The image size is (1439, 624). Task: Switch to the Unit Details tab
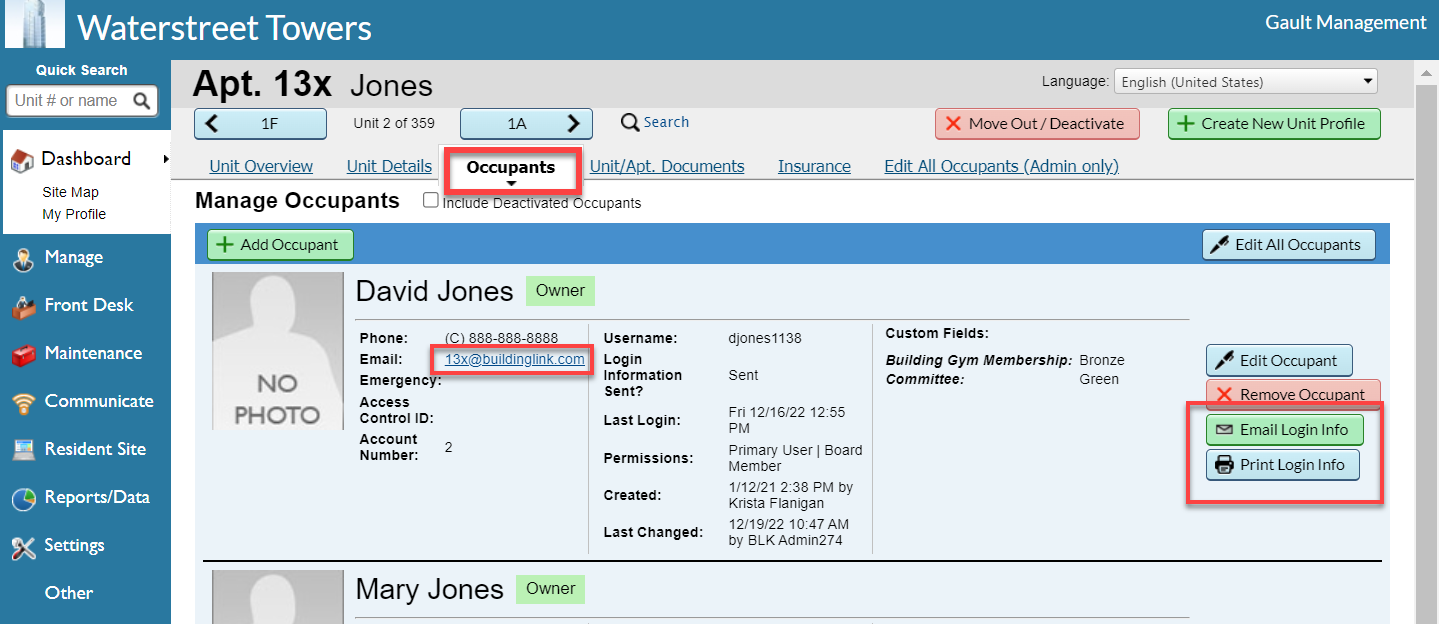pyautogui.click(x=389, y=166)
